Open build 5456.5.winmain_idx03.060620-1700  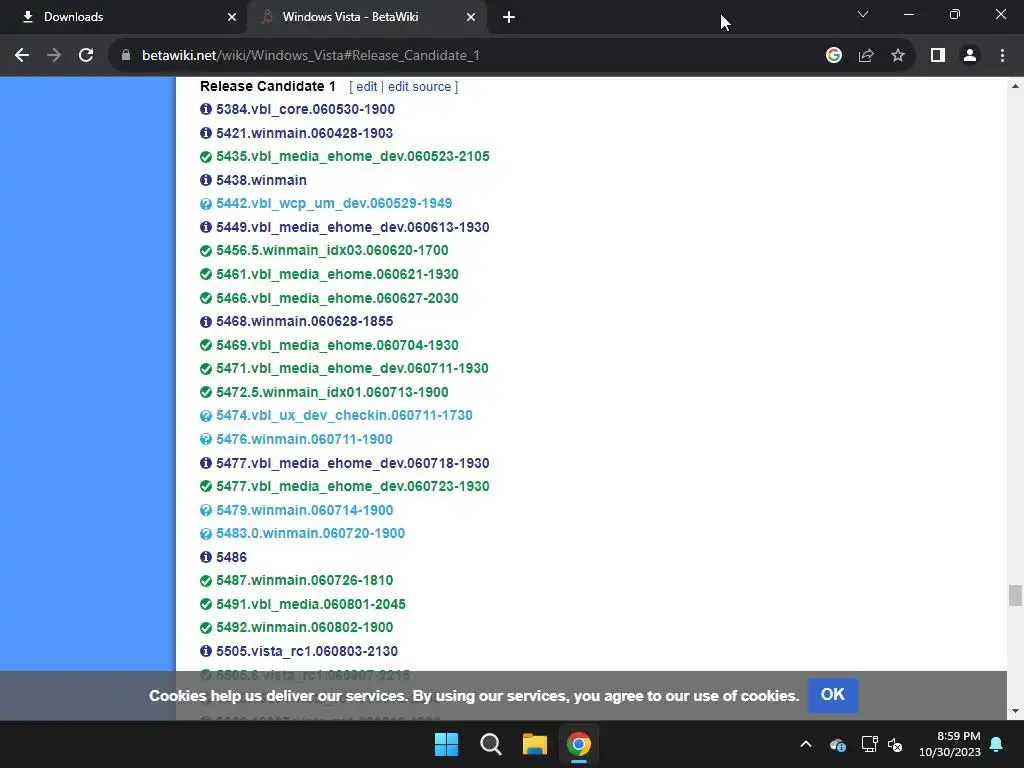coord(332,251)
